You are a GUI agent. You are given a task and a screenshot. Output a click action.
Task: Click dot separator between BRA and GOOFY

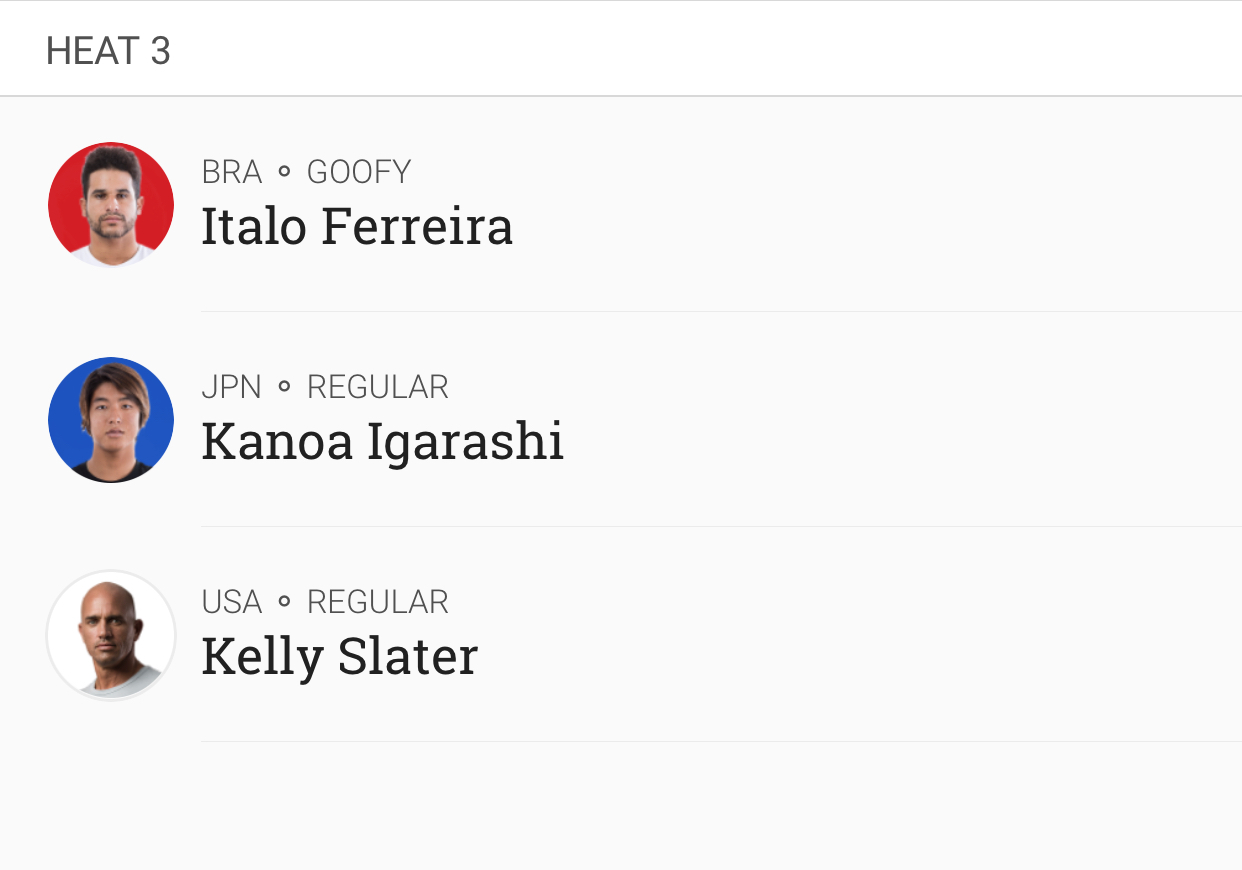(284, 172)
